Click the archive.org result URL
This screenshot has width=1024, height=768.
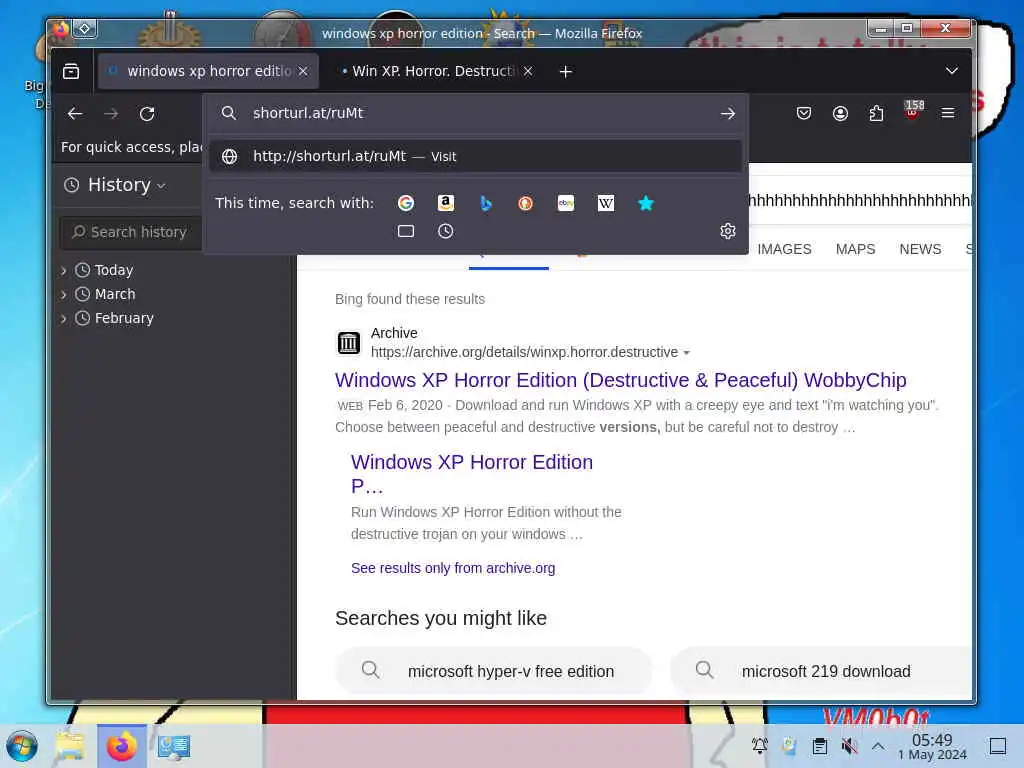(x=524, y=353)
